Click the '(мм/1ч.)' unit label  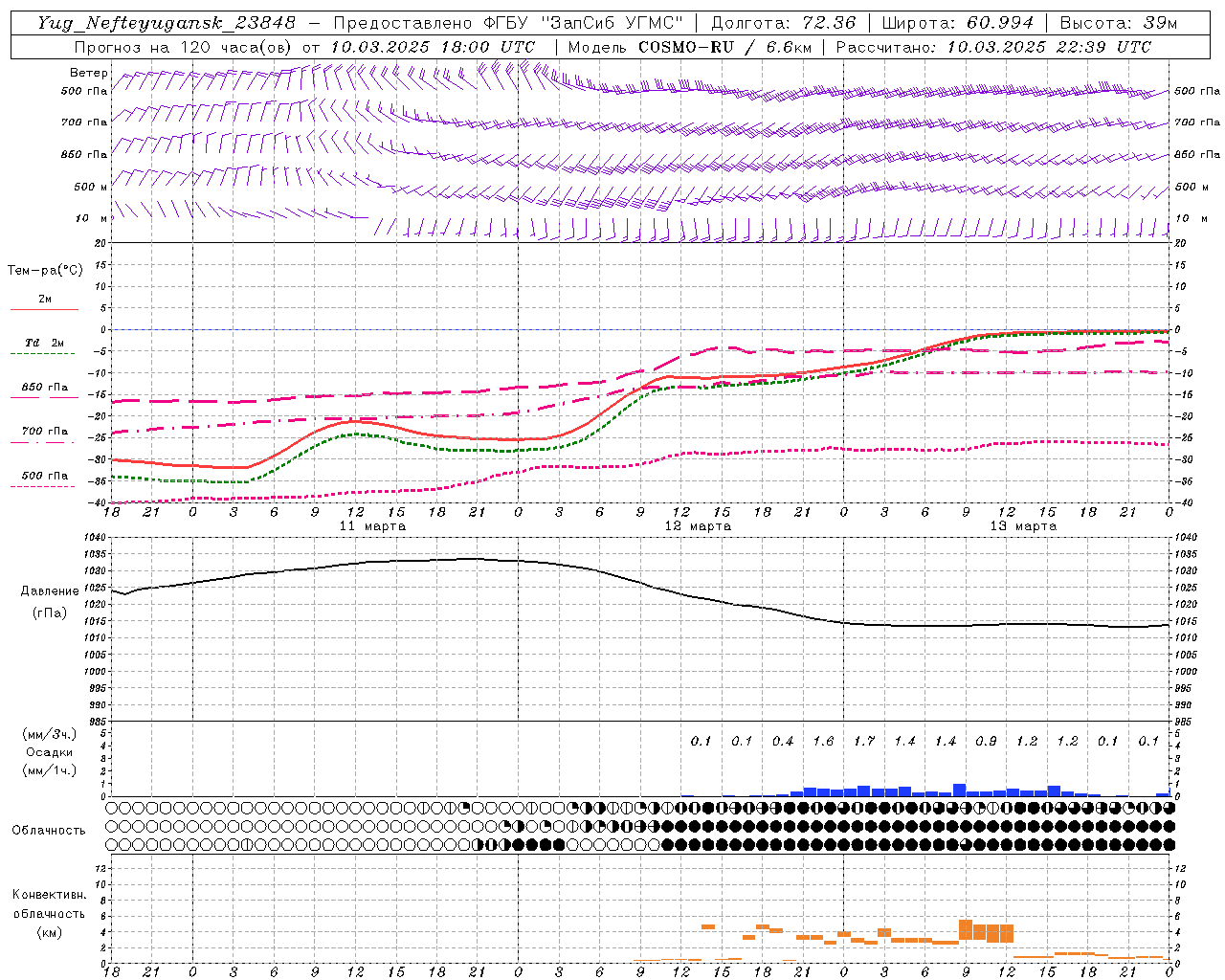(x=50, y=771)
